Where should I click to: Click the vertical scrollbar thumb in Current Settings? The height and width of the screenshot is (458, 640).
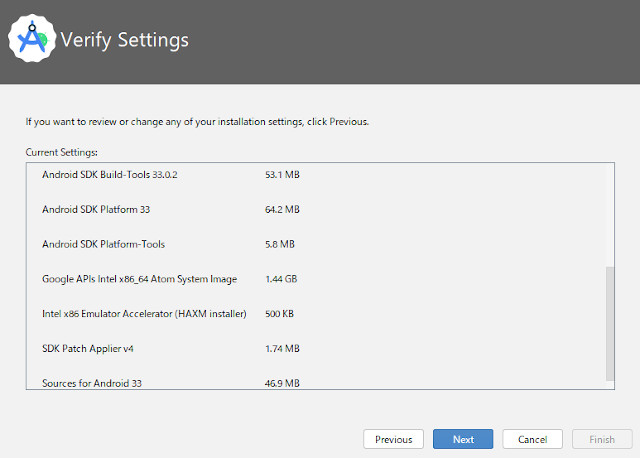(x=610, y=324)
